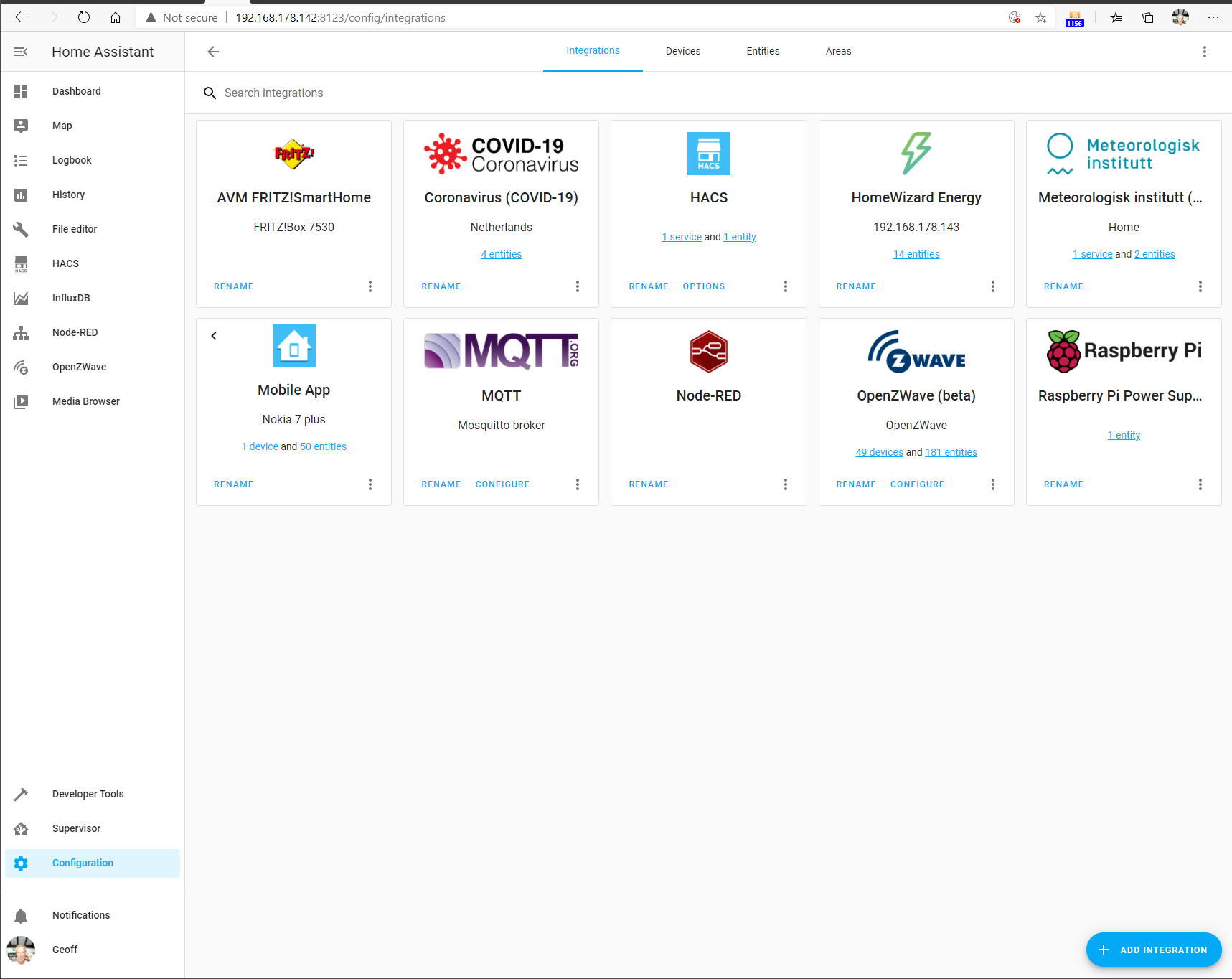
Task: Open the 49 devices link for OpenZWave
Action: pyautogui.click(x=879, y=452)
